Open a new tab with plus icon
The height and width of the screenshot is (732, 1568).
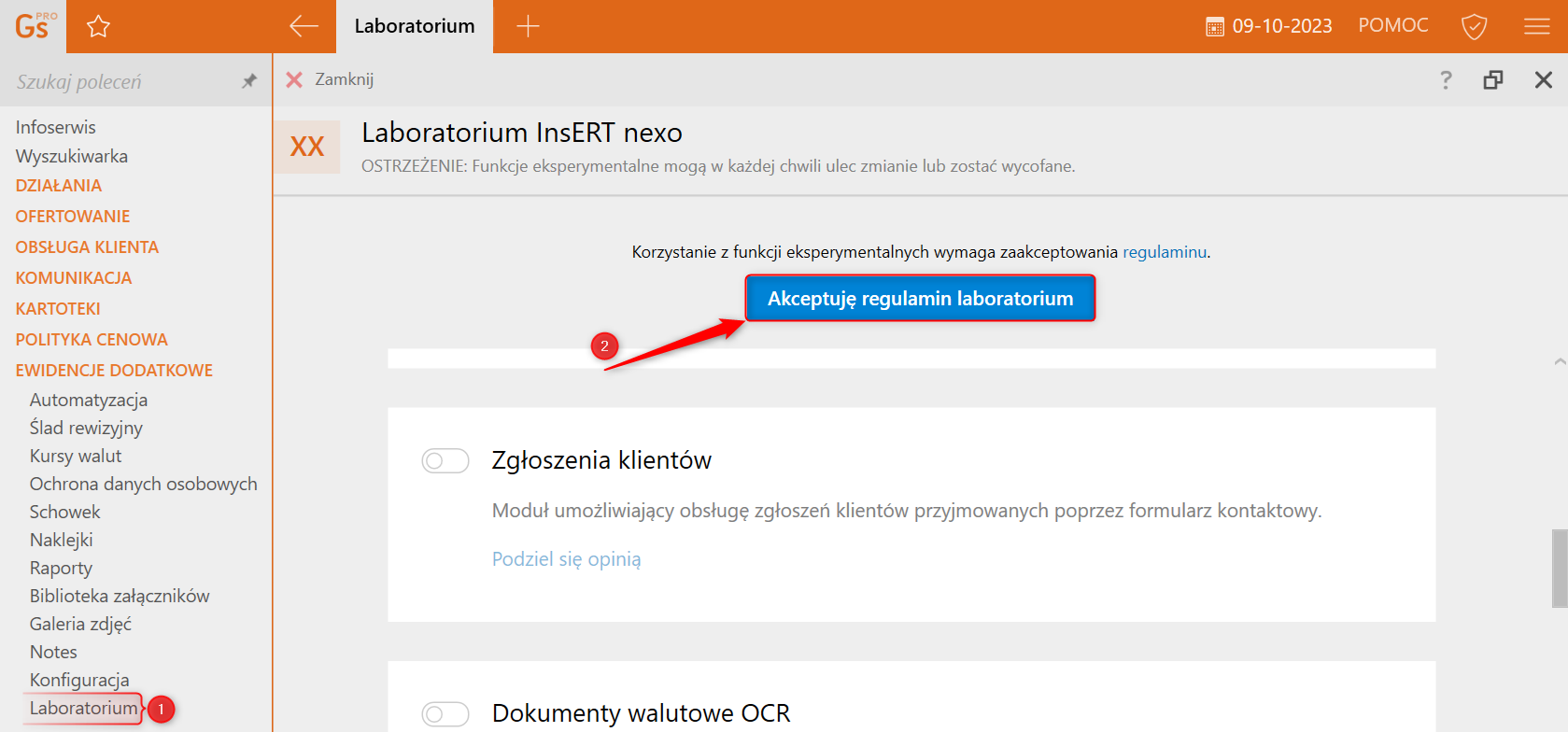[528, 26]
